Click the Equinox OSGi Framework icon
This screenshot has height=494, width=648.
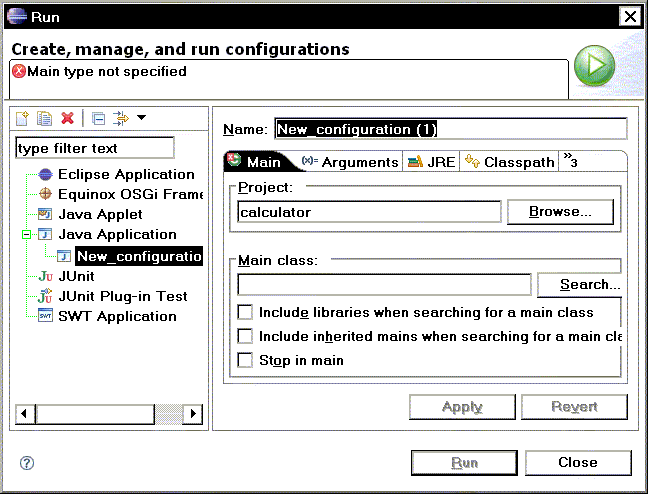coord(45,194)
